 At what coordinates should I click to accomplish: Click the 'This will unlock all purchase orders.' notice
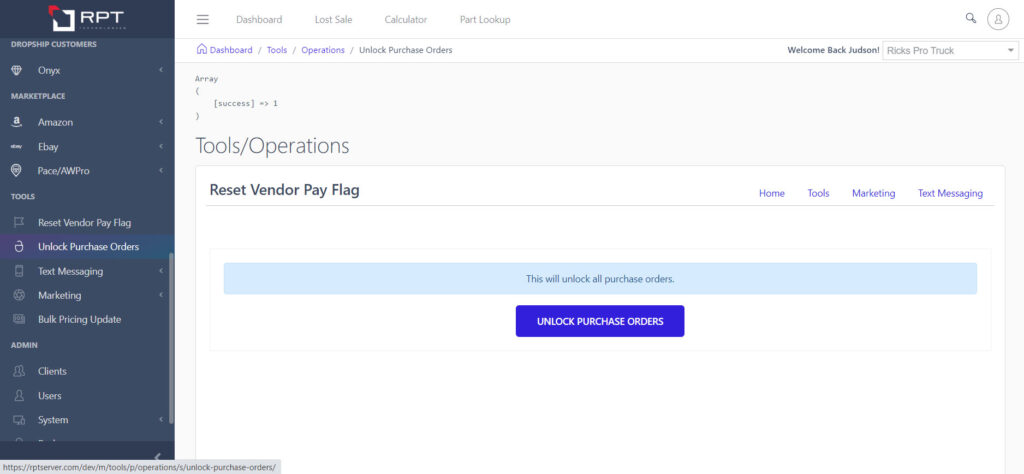[x=600, y=279]
